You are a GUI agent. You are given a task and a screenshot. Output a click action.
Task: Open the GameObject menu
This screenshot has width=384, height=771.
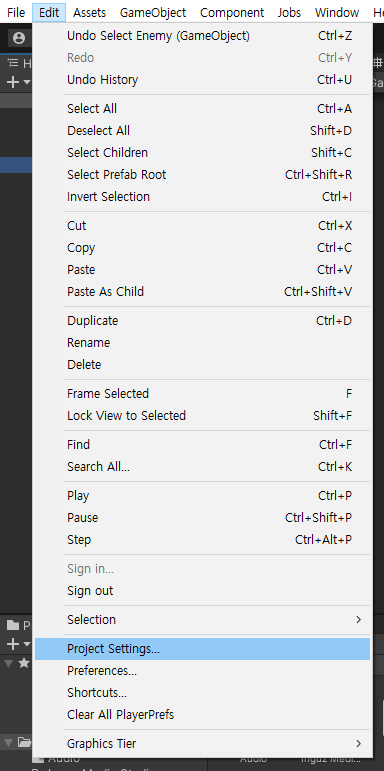point(153,12)
